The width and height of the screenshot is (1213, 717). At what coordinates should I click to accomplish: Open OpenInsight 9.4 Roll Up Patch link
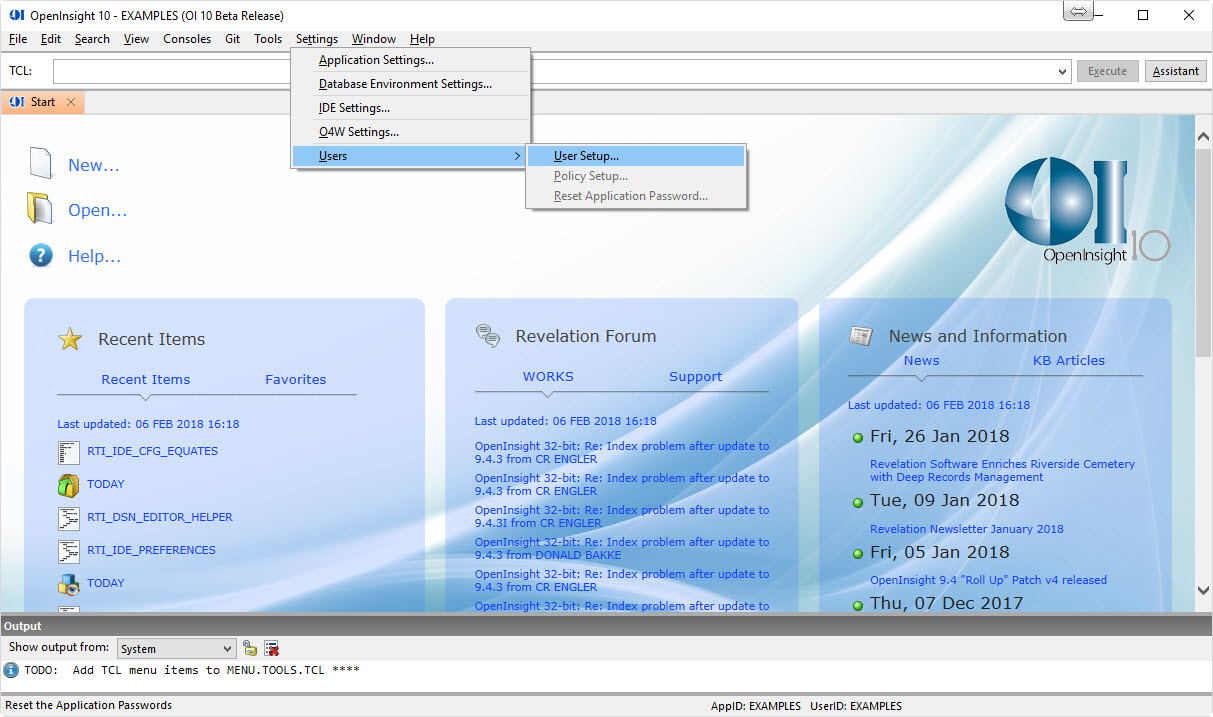tap(988, 580)
